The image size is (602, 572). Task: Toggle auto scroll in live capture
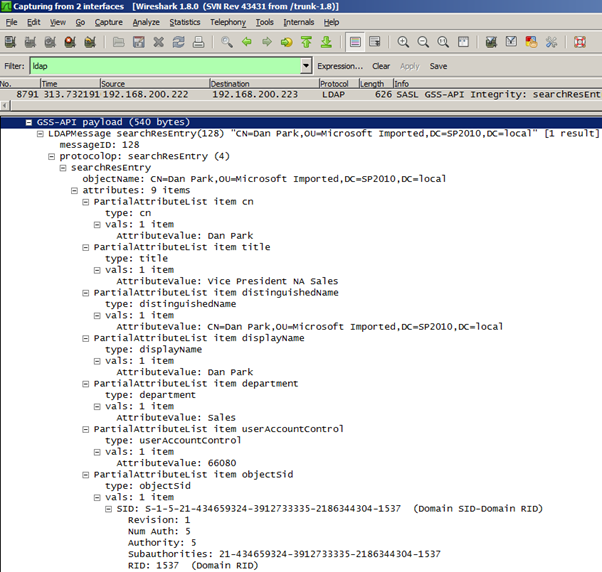pos(374,42)
